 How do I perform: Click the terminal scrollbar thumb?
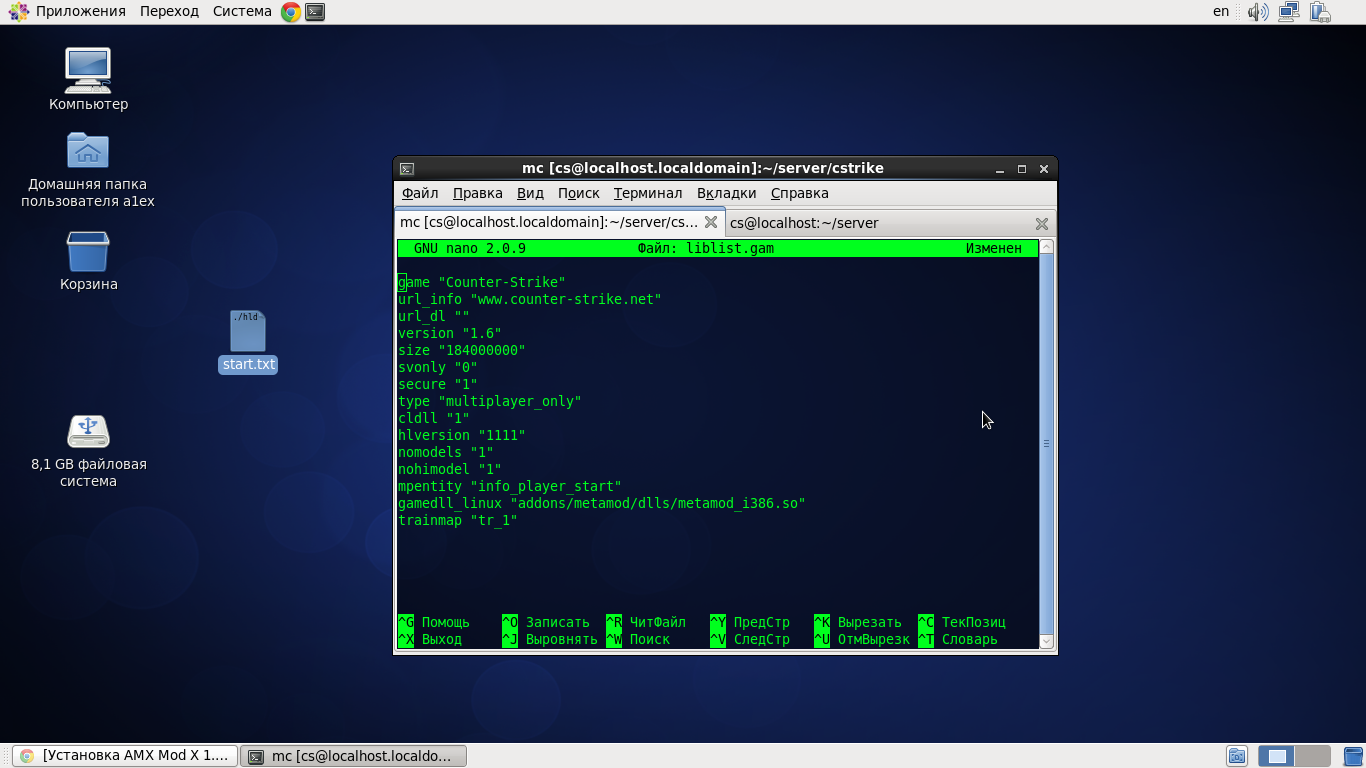pyautogui.click(x=1046, y=443)
